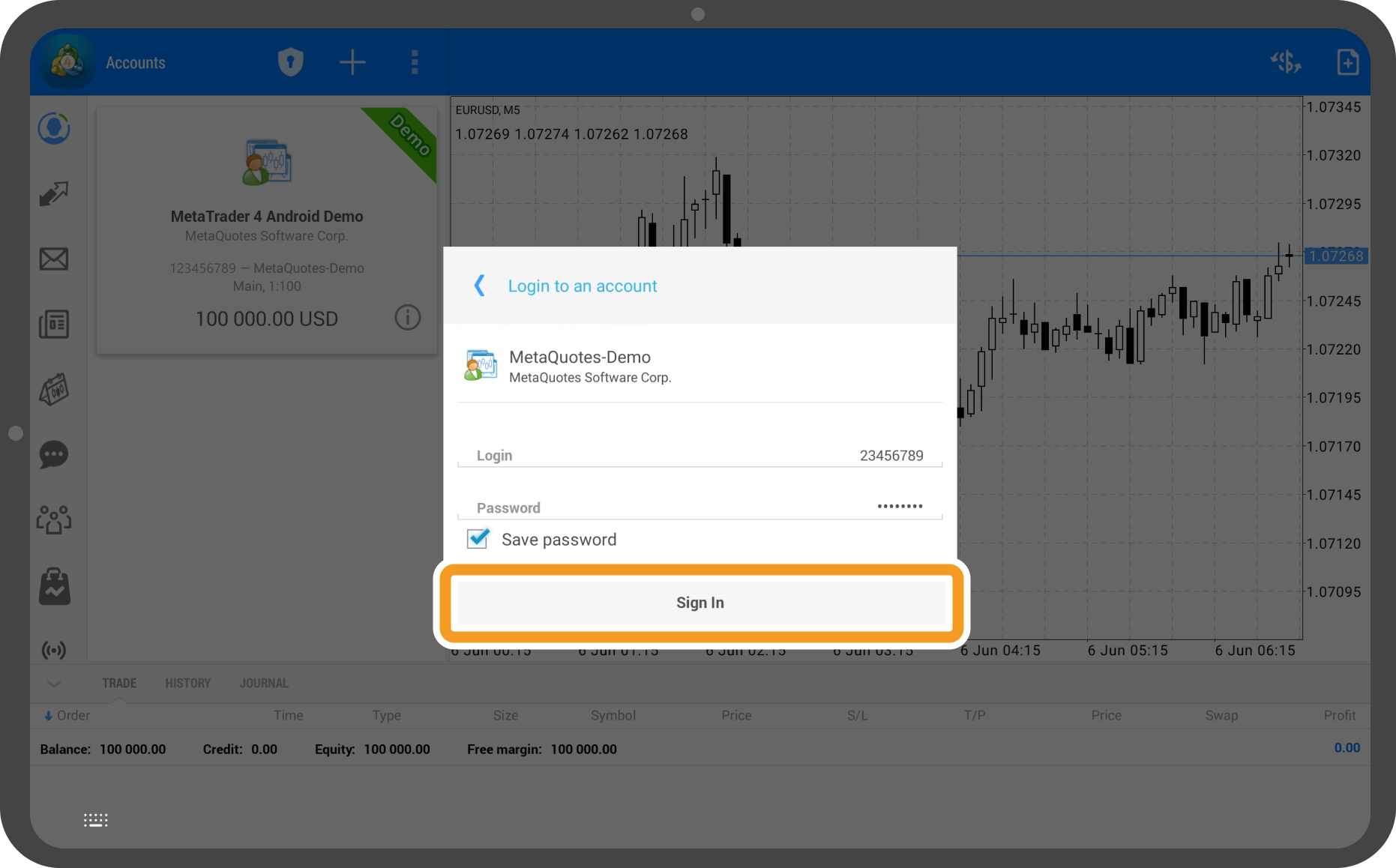Open the certificates shield icon
The width and height of the screenshot is (1396, 868).
click(291, 62)
